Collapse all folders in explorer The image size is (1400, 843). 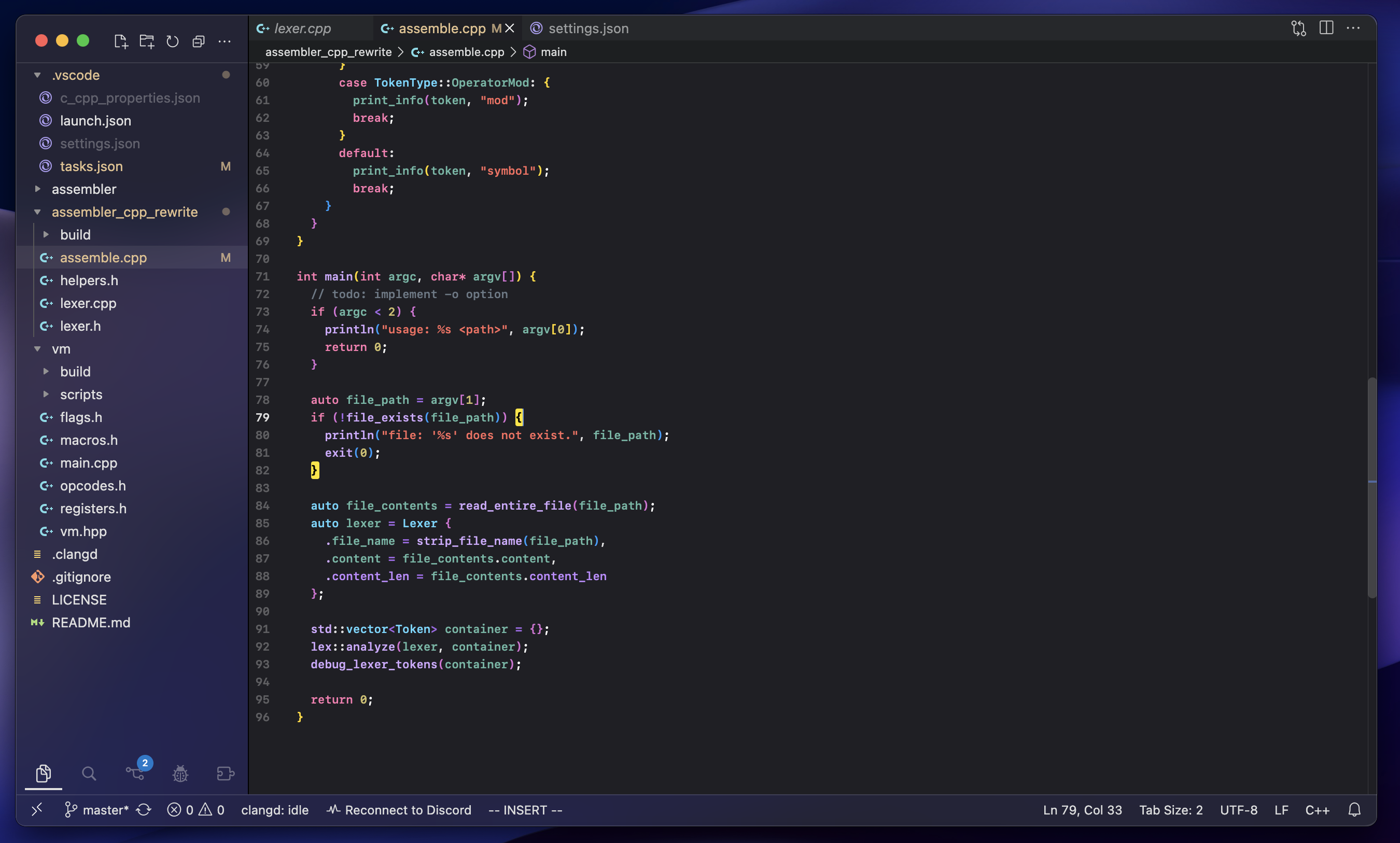click(198, 41)
